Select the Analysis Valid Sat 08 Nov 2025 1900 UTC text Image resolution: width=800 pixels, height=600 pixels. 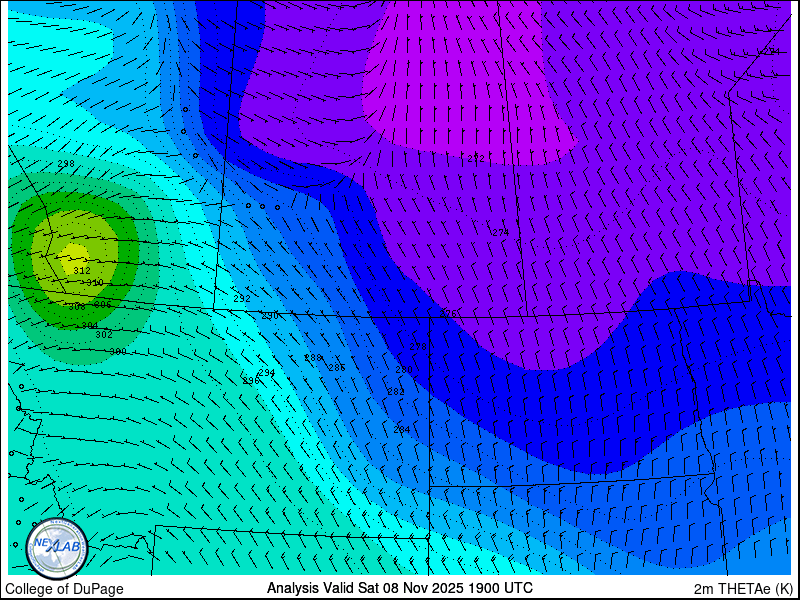[399, 588]
